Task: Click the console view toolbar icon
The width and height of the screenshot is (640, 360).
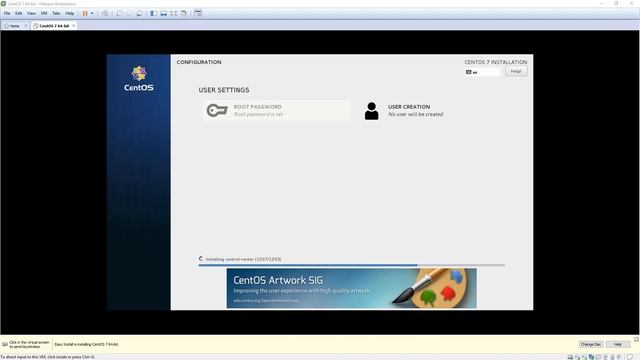Action: click(x=198, y=13)
